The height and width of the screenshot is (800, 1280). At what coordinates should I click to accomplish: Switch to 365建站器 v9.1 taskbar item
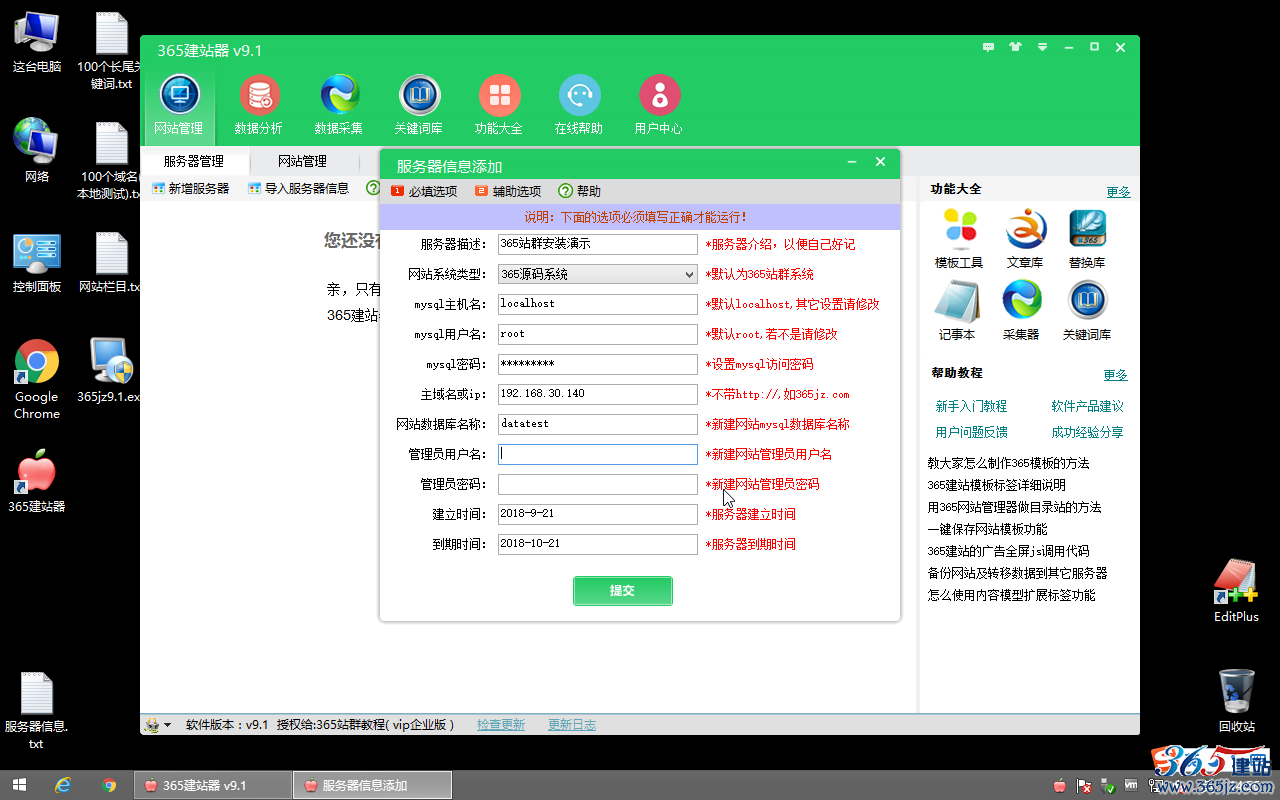[x=212, y=785]
